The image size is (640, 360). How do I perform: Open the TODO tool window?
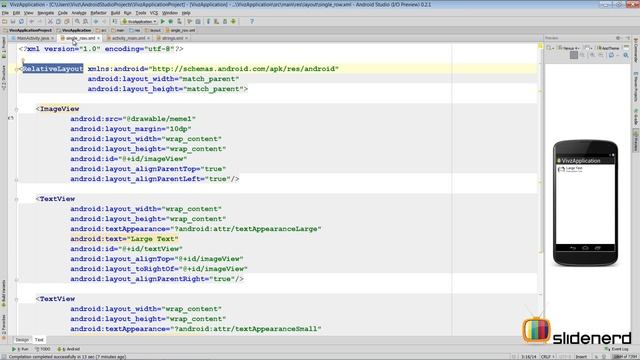[x=43, y=349]
